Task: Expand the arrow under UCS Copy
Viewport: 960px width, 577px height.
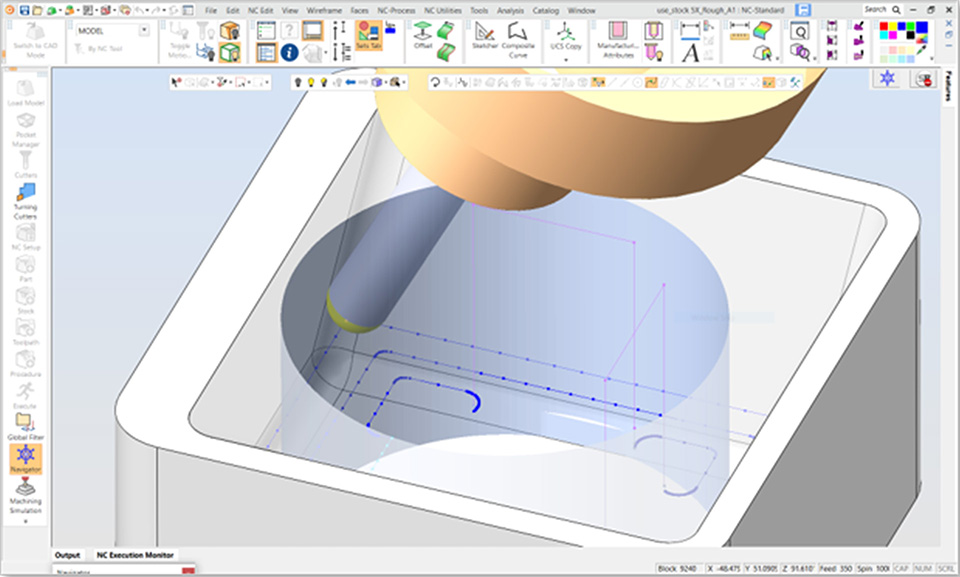Action: pos(566,59)
